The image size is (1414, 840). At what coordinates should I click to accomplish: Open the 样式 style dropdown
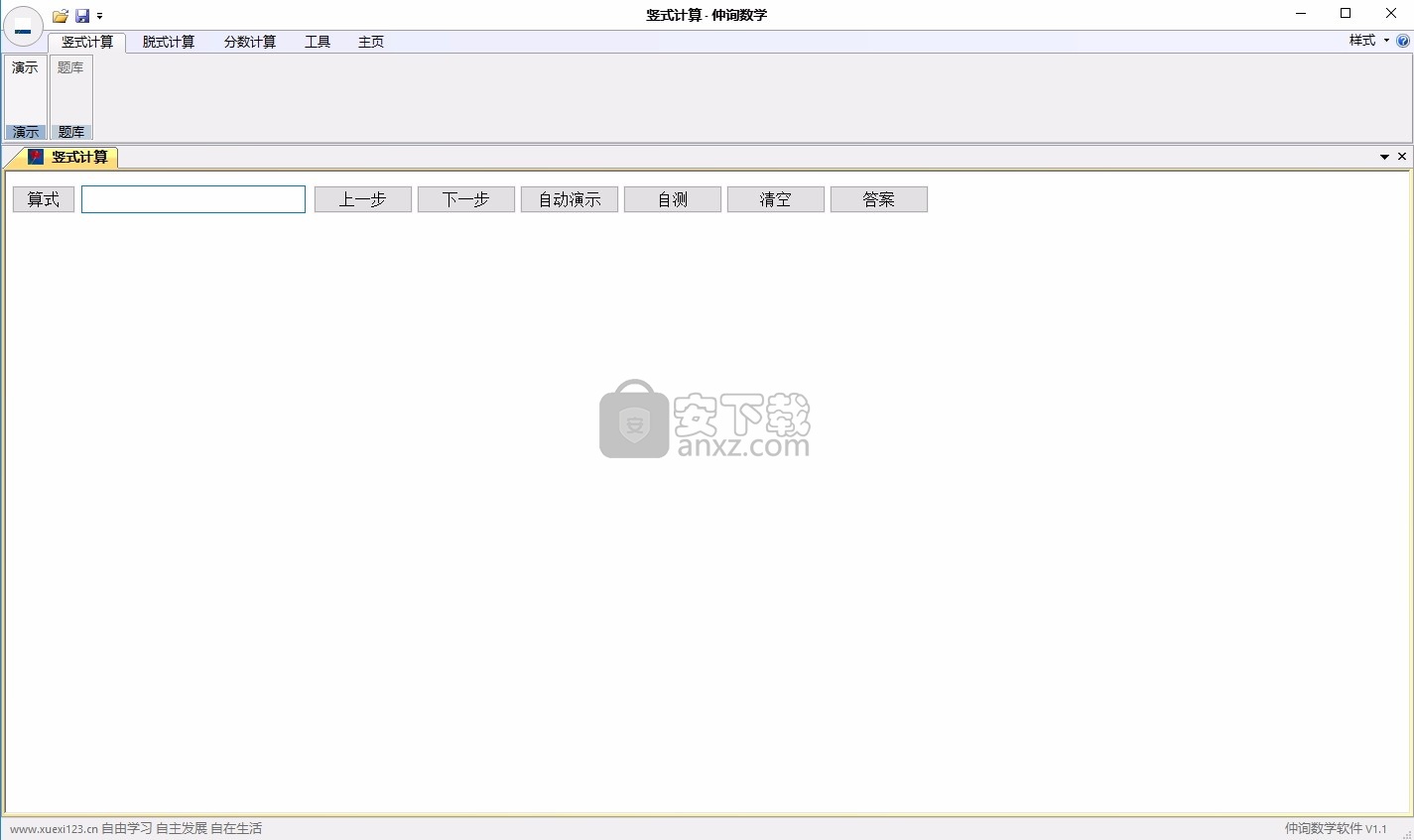[x=1368, y=41]
